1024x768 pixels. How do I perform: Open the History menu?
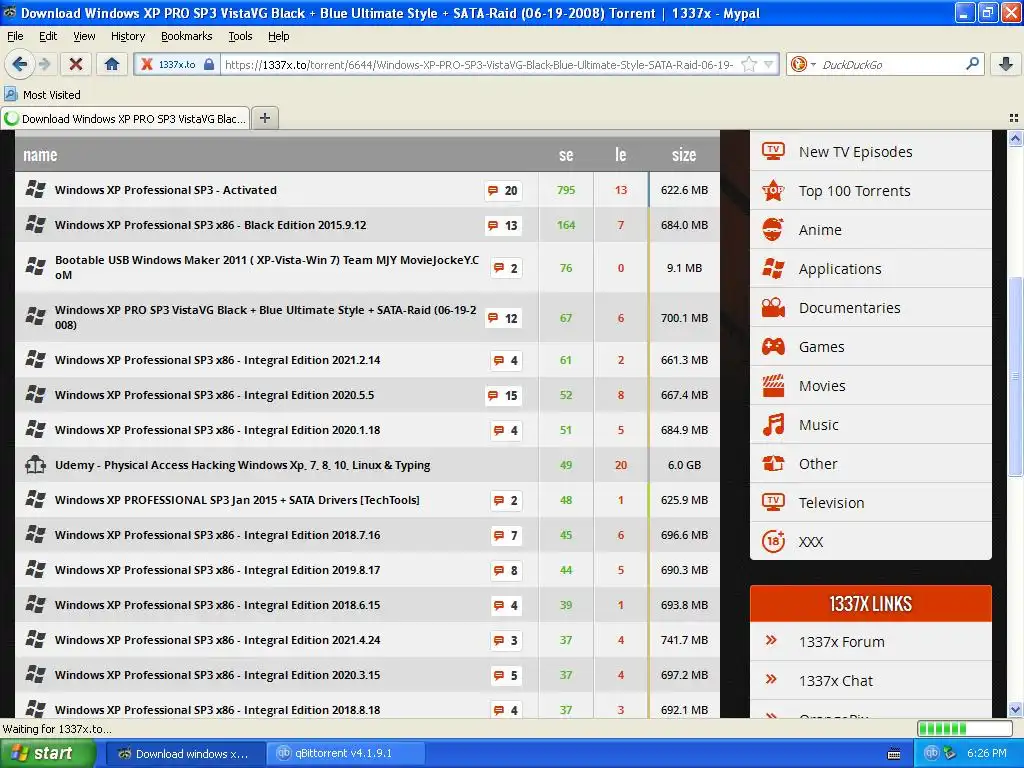point(128,36)
